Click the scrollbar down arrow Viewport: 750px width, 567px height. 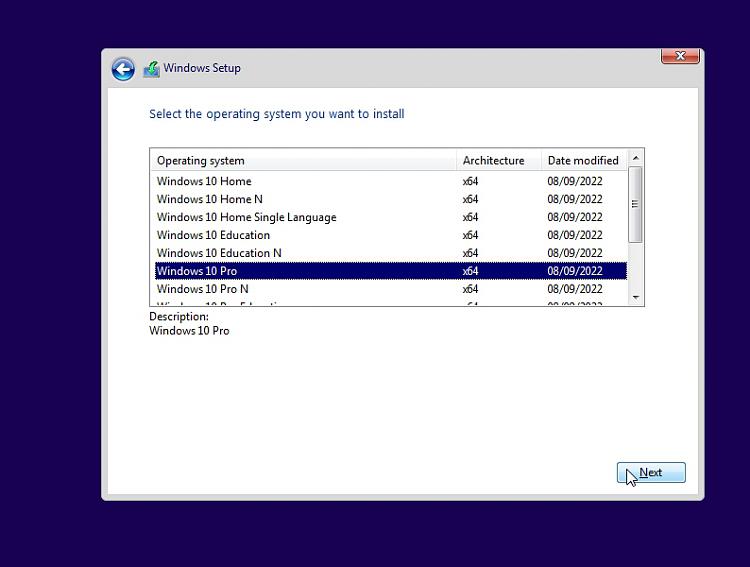[x=636, y=297]
